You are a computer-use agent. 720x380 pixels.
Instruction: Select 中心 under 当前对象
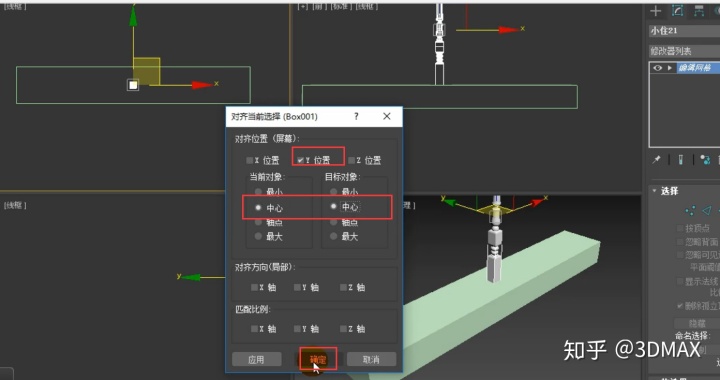pos(258,207)
